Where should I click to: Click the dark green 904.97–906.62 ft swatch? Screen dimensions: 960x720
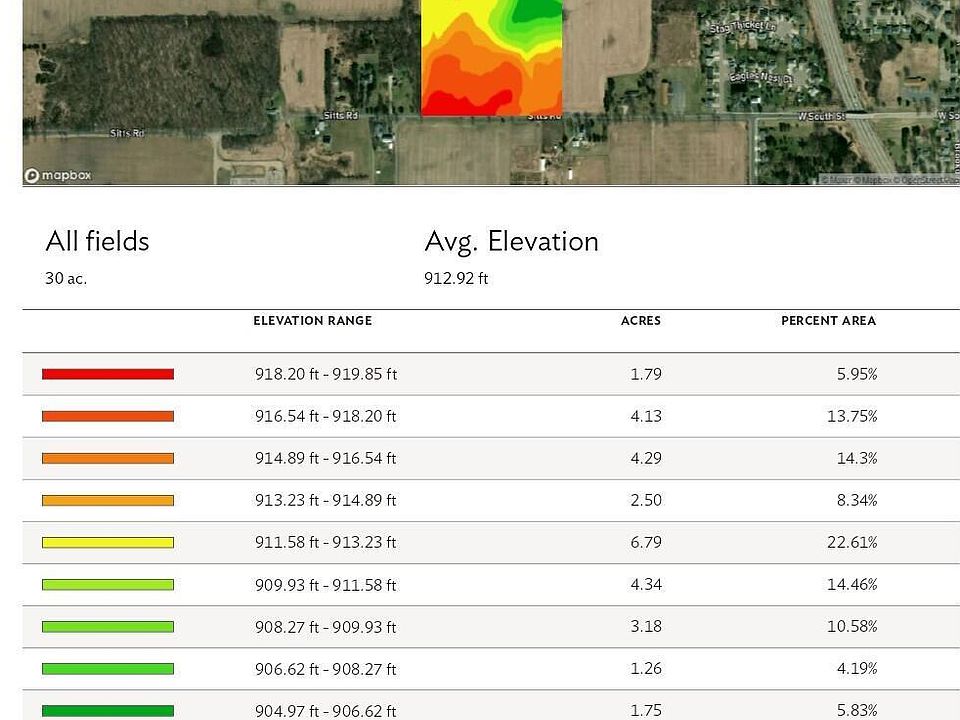coord(108,710)
